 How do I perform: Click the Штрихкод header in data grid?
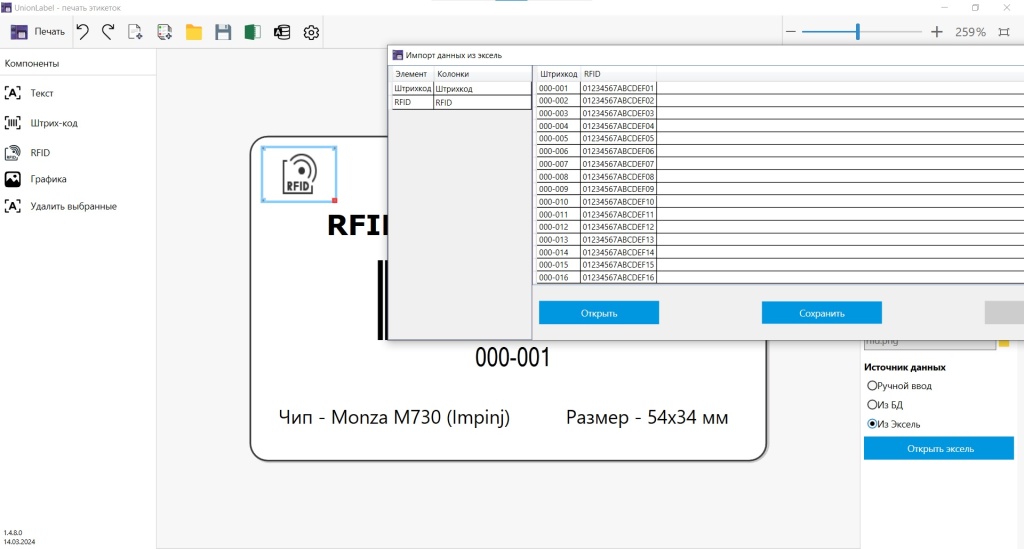click(x=558, y=74)
